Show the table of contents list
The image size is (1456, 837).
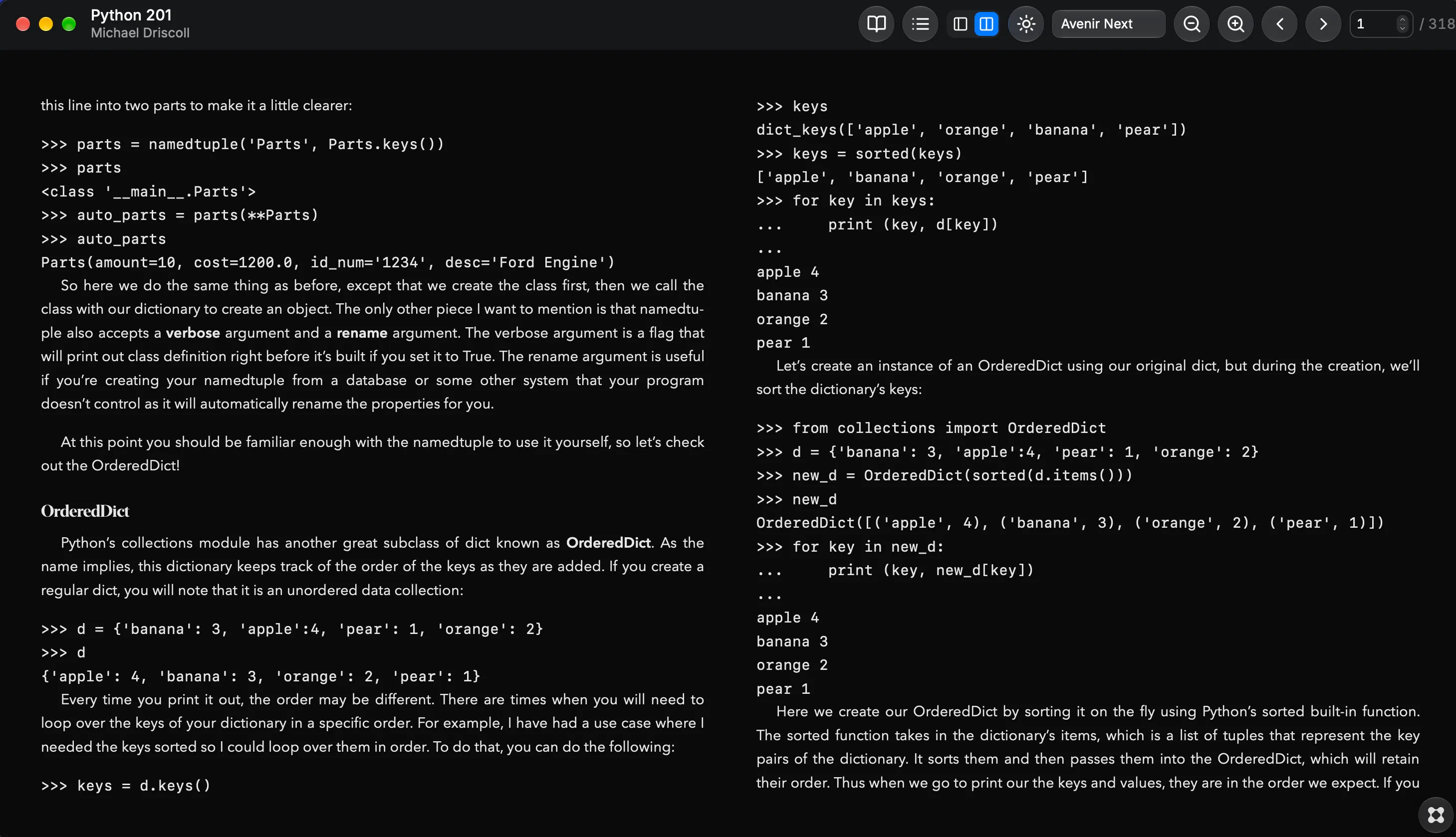click(x=920, y=24)
